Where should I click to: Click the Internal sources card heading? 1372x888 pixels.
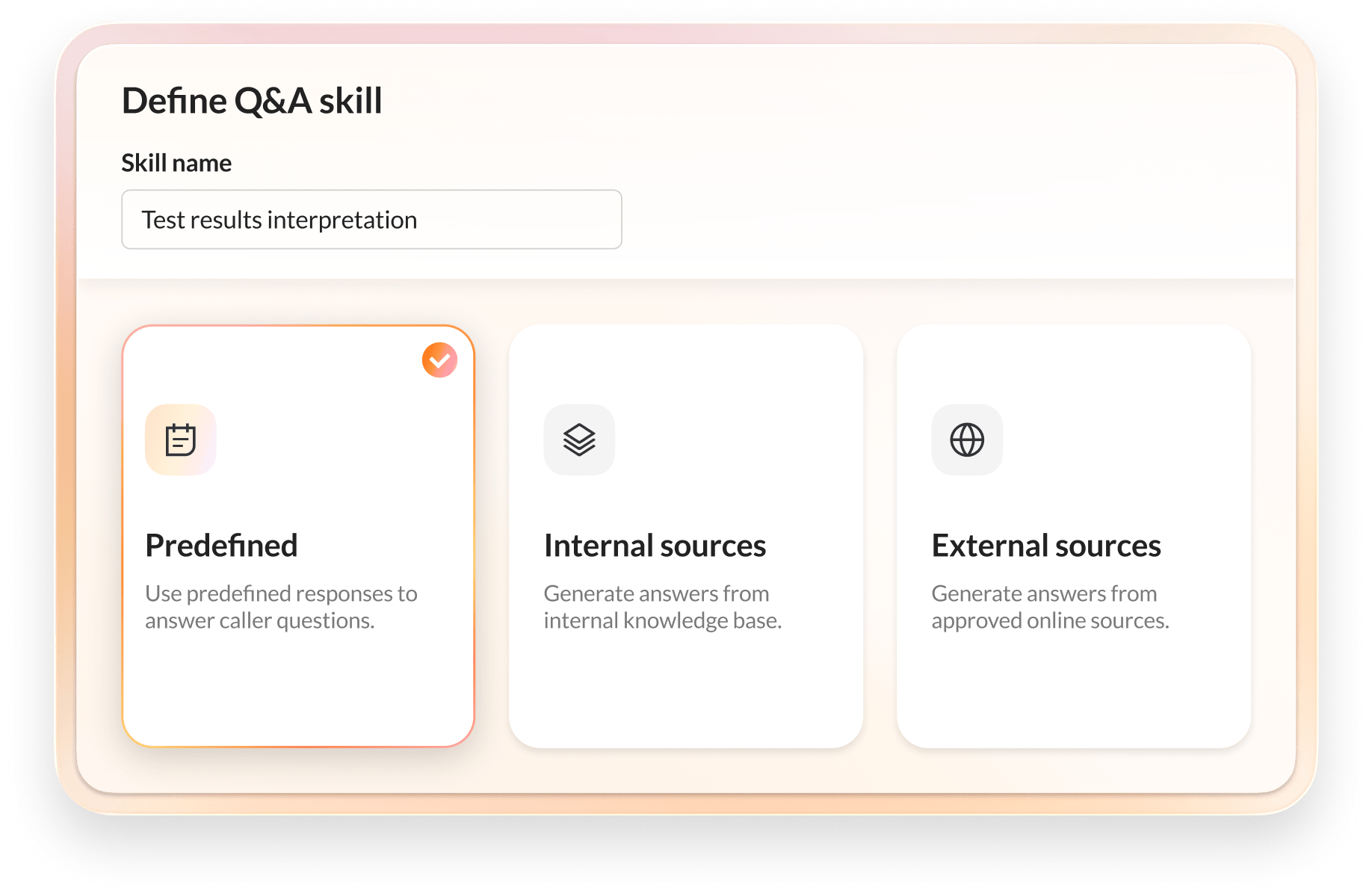(x=655, y=545)
